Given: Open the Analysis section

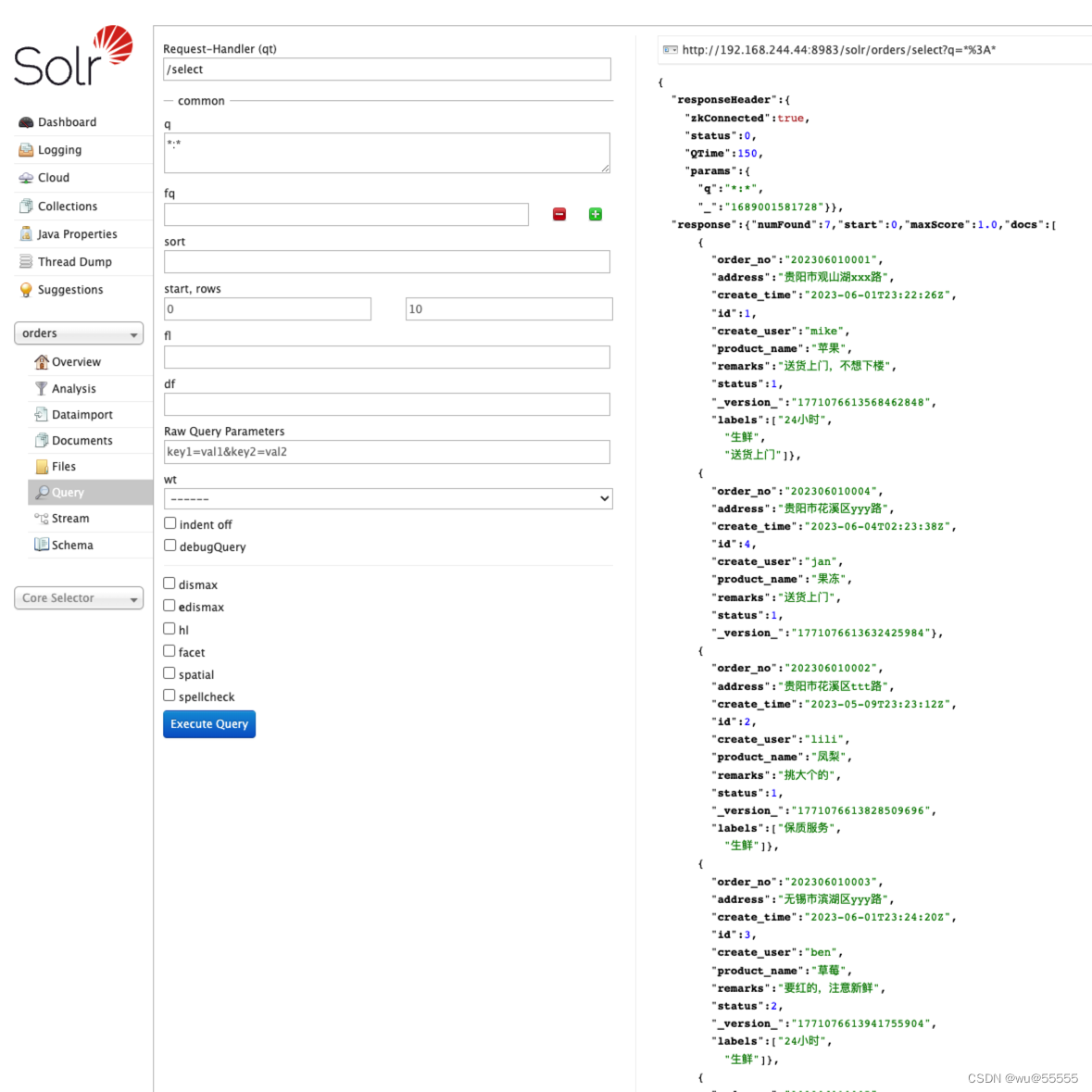Looking at the screenshot, I should point(74,389).
